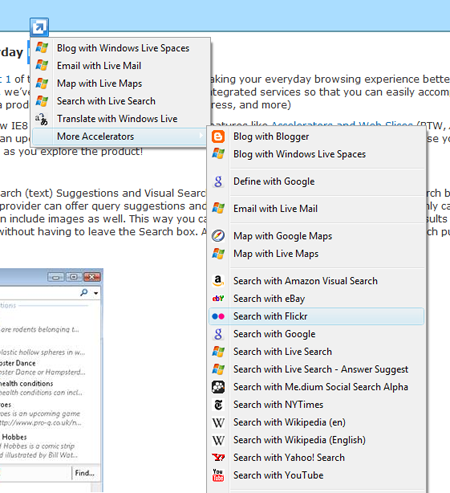Click Windows icon beside Search with Live Search in first menu

point(42,101)
